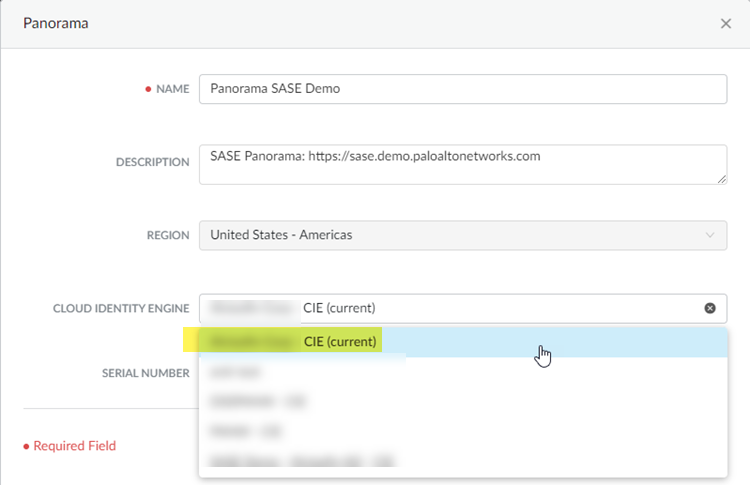Click the REGION field label
This screenshot has width=750, height=485.
click(x=167, y=236)
